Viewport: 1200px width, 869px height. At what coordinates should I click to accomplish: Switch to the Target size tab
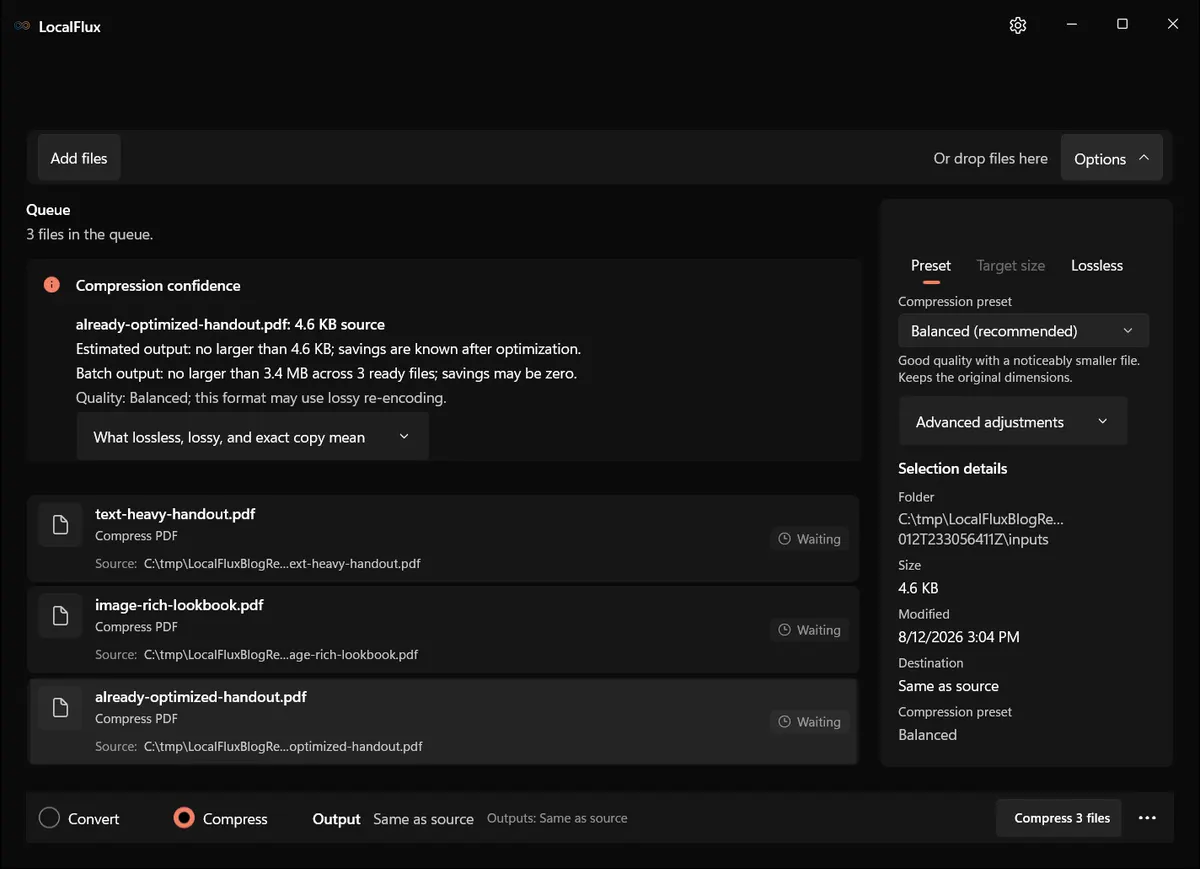pos(1011,265)
